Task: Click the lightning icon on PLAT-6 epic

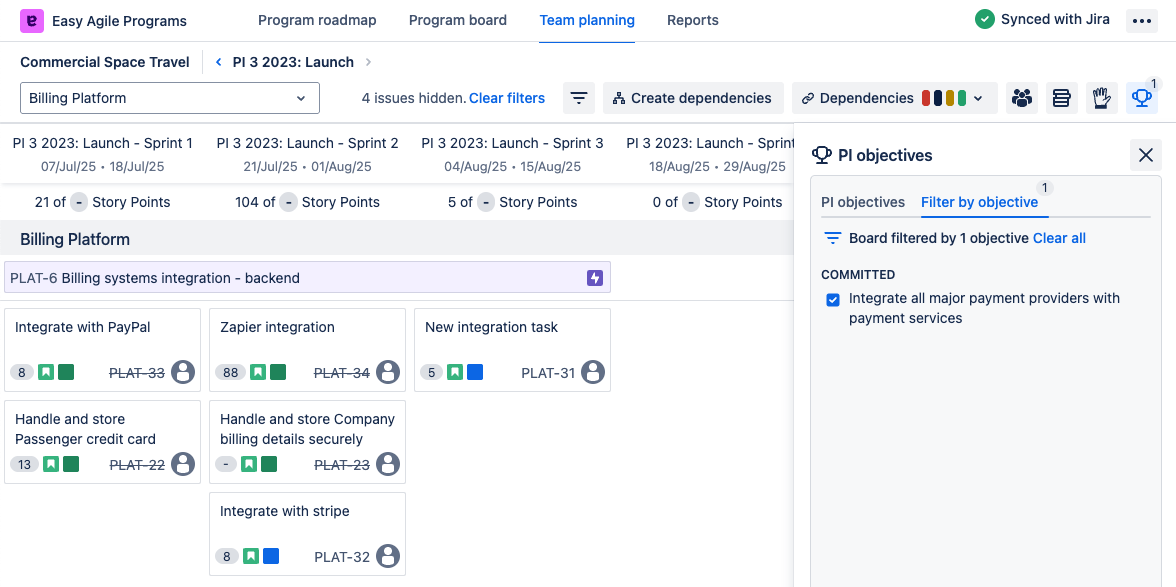Action: (x=595, y=278)
